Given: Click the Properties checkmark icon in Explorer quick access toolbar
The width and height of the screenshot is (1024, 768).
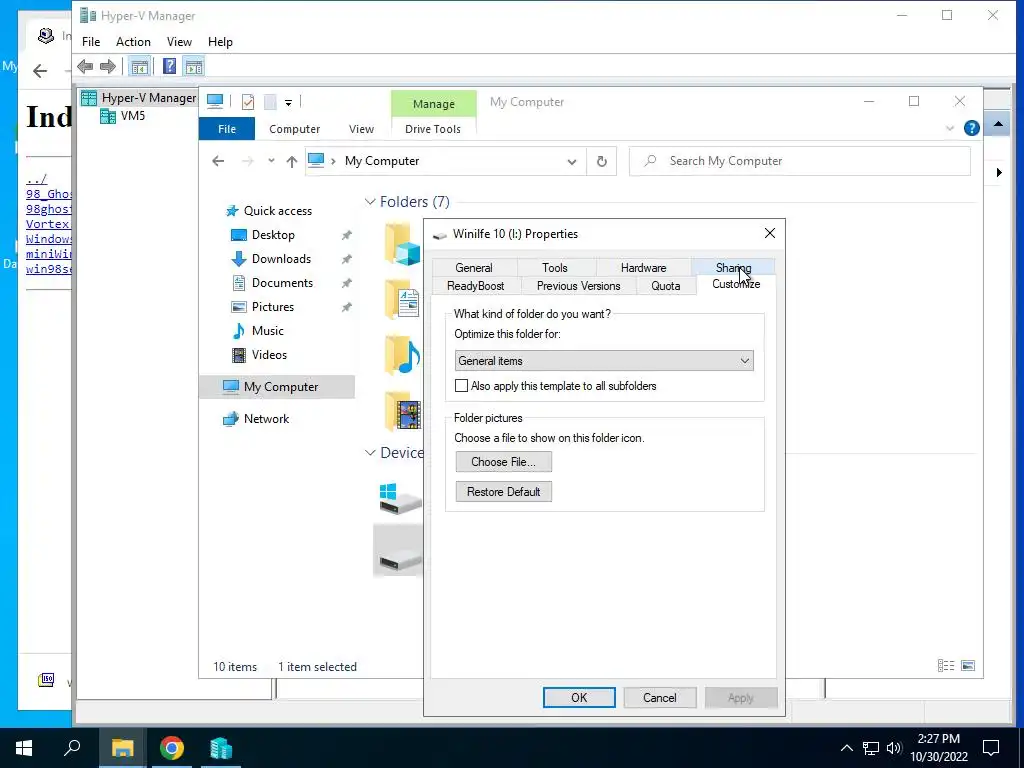Looking at the screenshot, I should (x=248, y=102).
